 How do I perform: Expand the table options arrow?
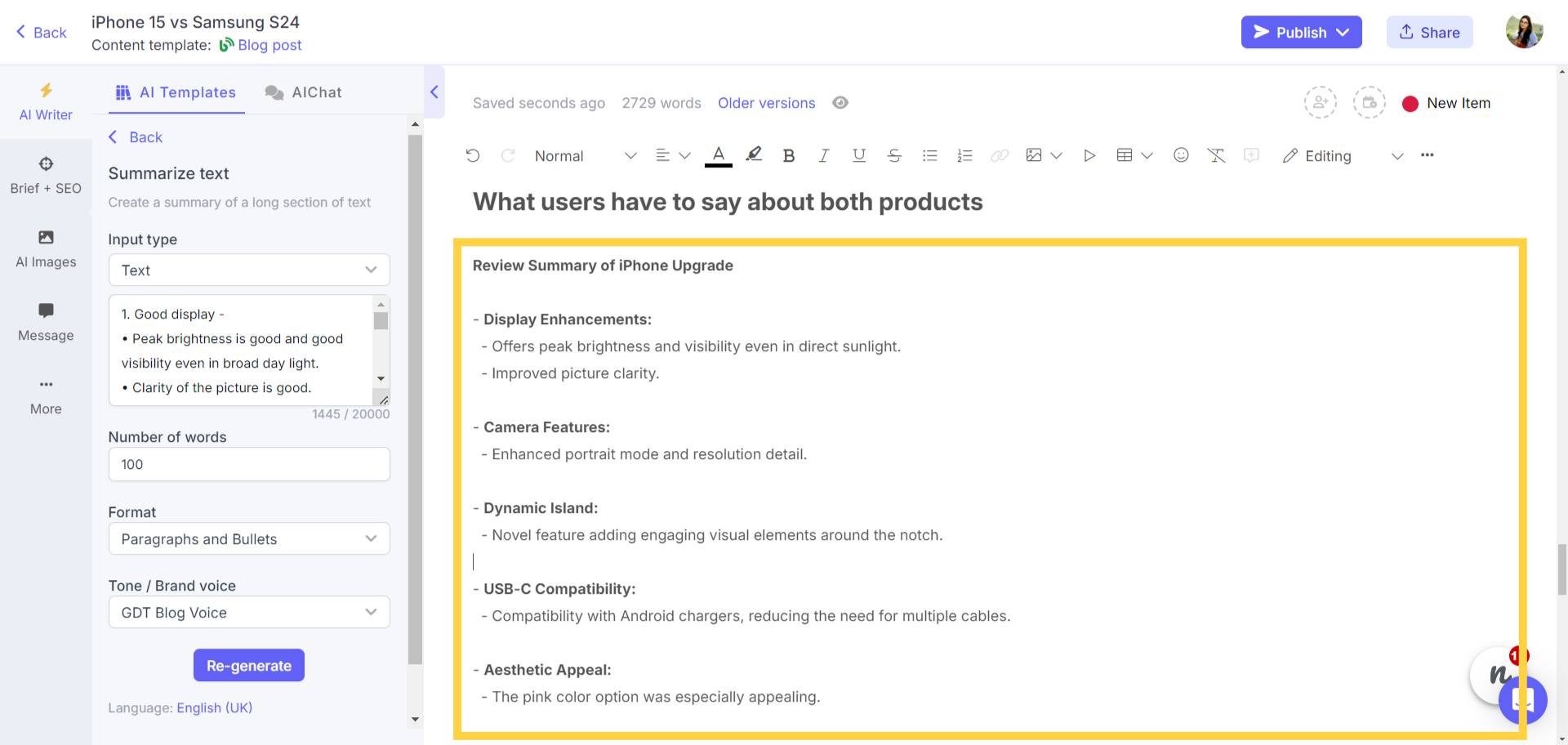(1147, 155)
